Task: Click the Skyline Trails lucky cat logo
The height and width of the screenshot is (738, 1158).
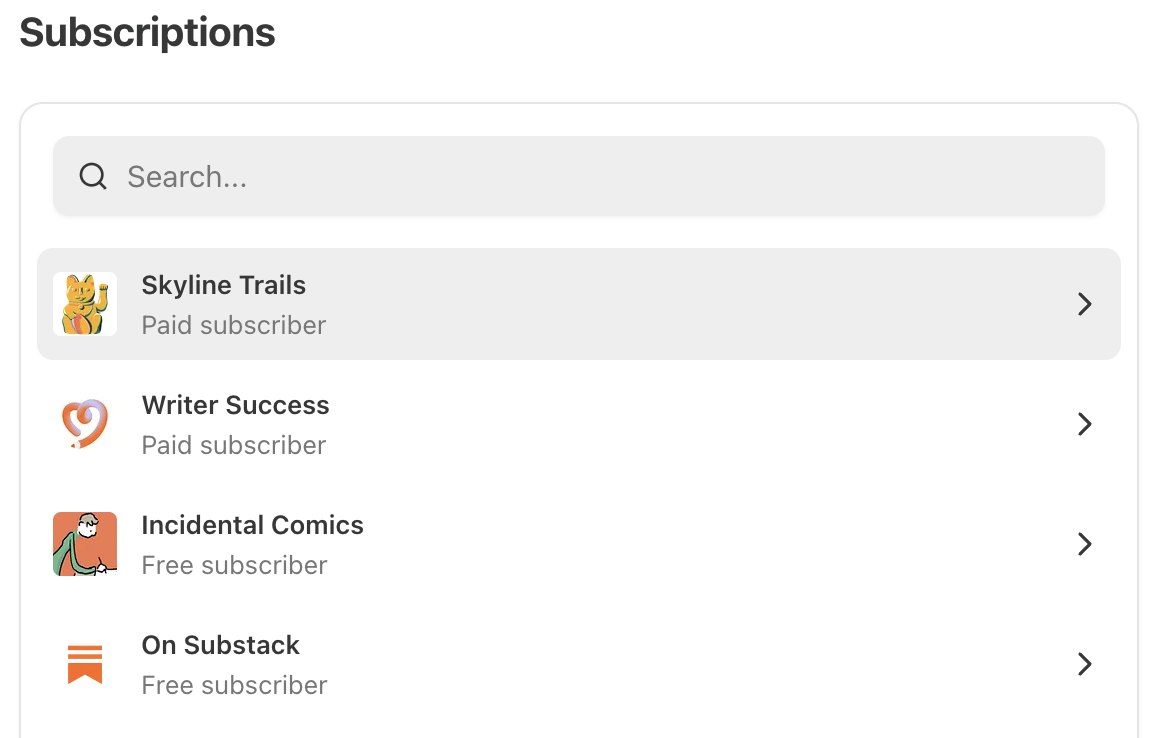Action: [x=85, y=304]
